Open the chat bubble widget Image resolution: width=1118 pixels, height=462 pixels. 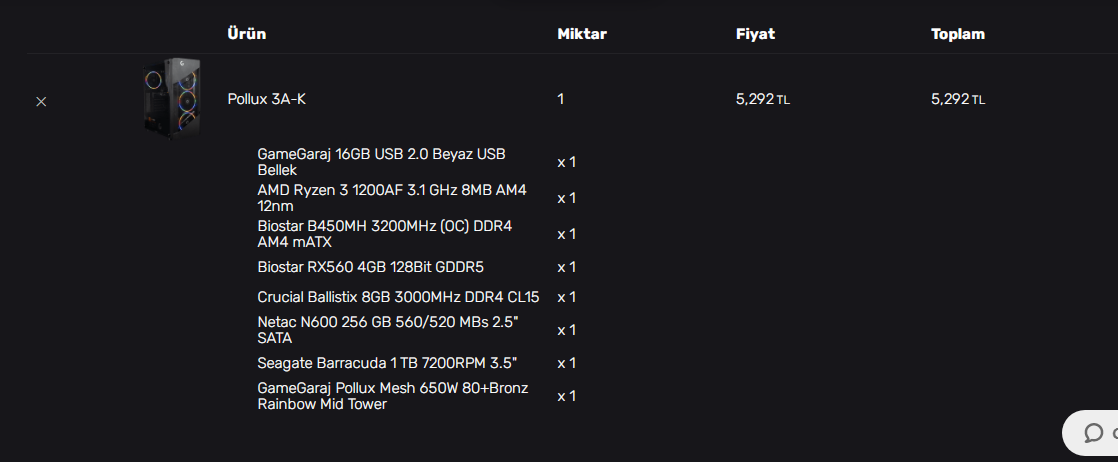[x=1093, y=433]
